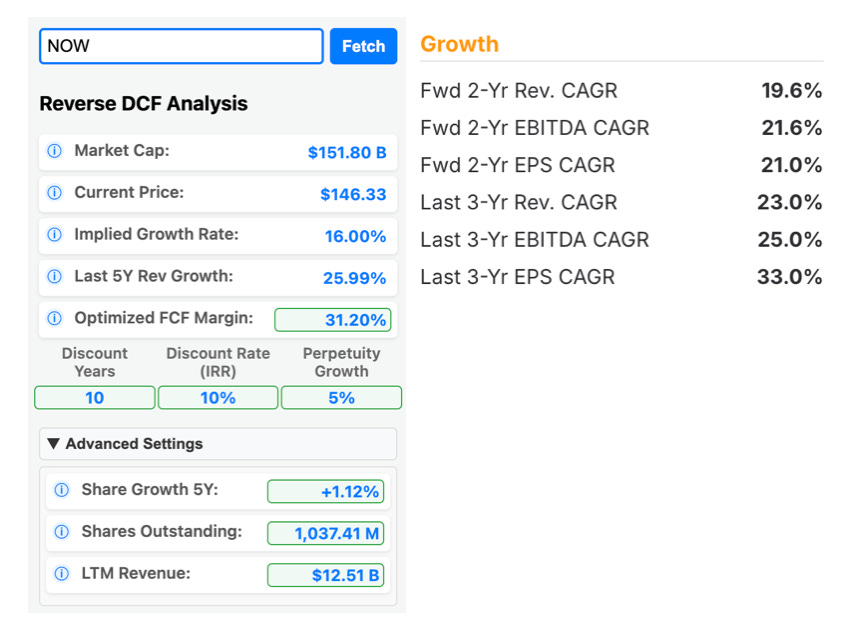The image size is (854, 624).
Task: Click the info icon beside Current Price
Action: [54, 194]
